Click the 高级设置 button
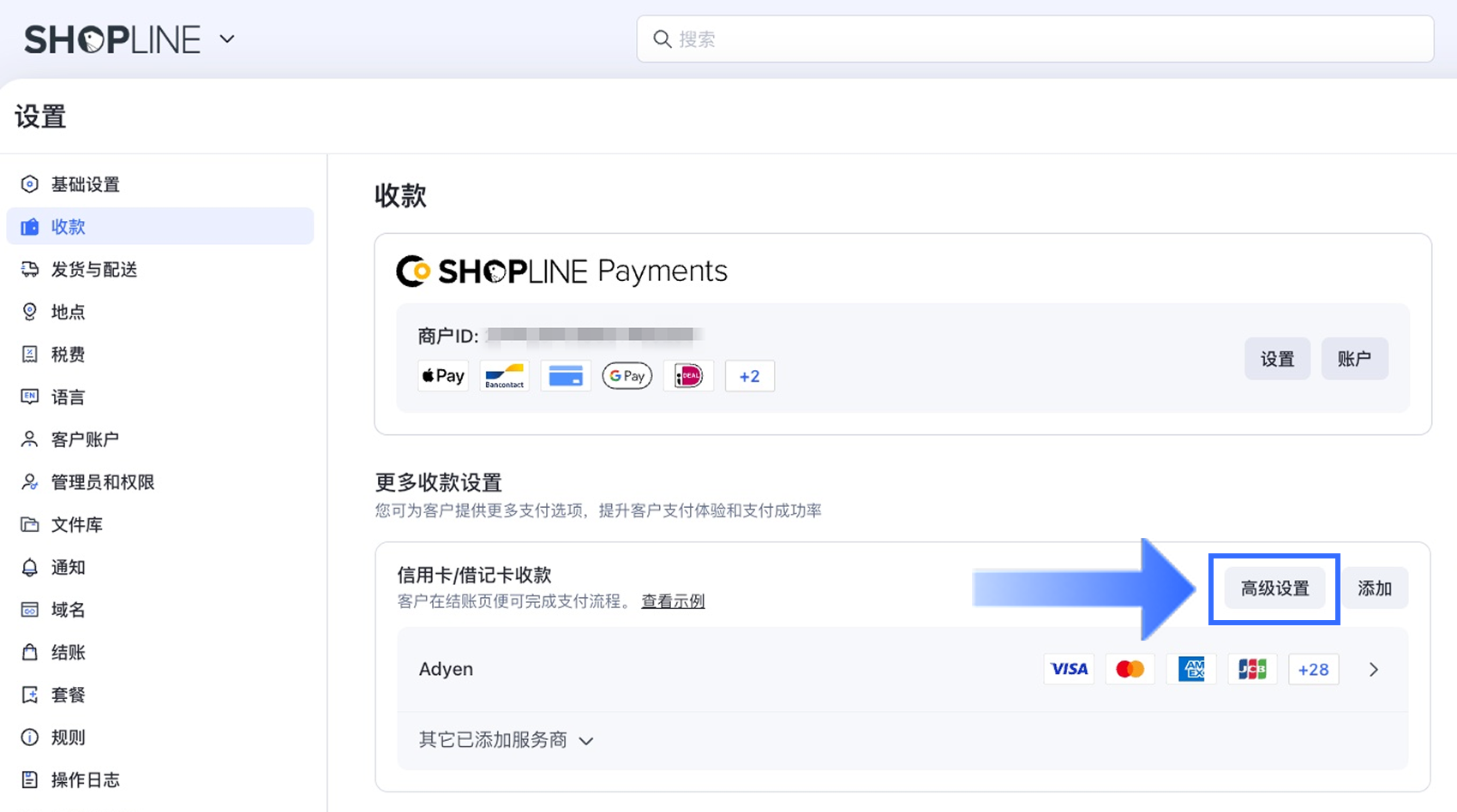Screen dimensions: 1457x812 click(x=1274, y=588)
